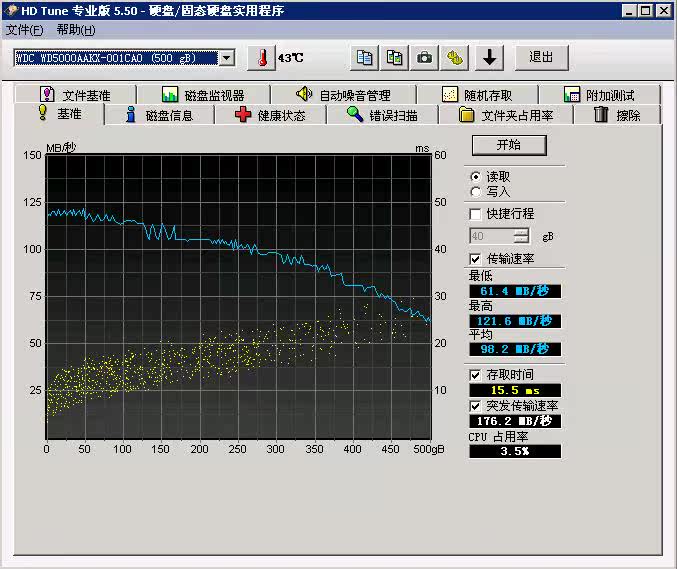This screenshot has height=569, width=677.
Task: Switch to the 磁盘信息 tab
Action: click(x=159, y=115)
